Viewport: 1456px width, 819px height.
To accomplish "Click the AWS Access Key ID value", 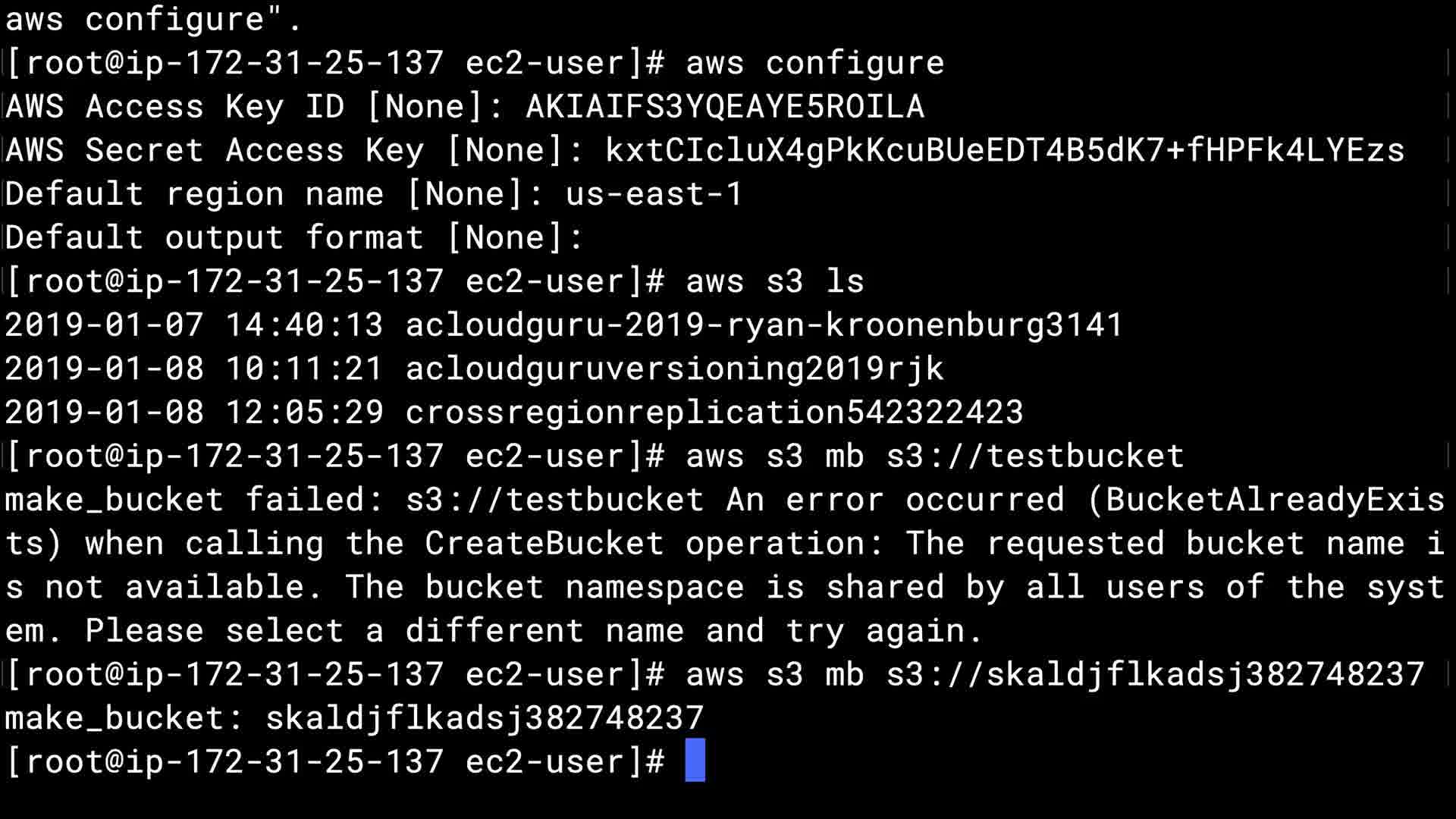I will [x=725, y=107].
